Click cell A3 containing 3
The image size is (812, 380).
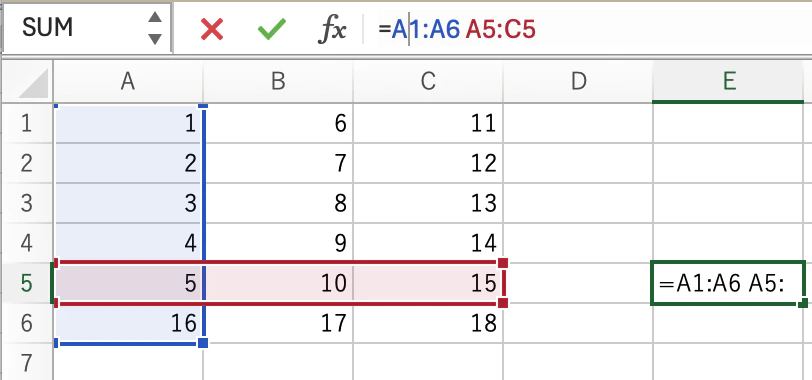click(x=128, y=203)
